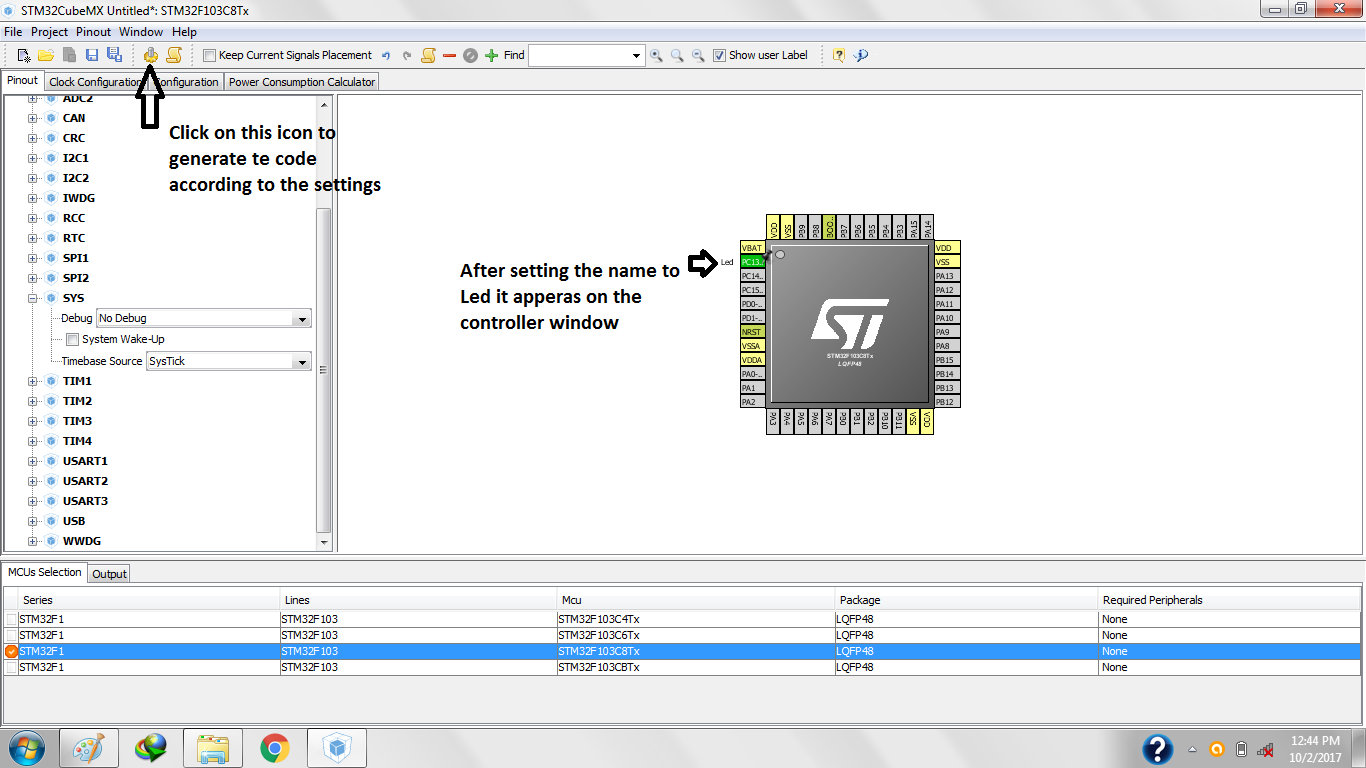
Task: Toggle Keep Current Signals Placement checkbox
Action: point(209,56)
